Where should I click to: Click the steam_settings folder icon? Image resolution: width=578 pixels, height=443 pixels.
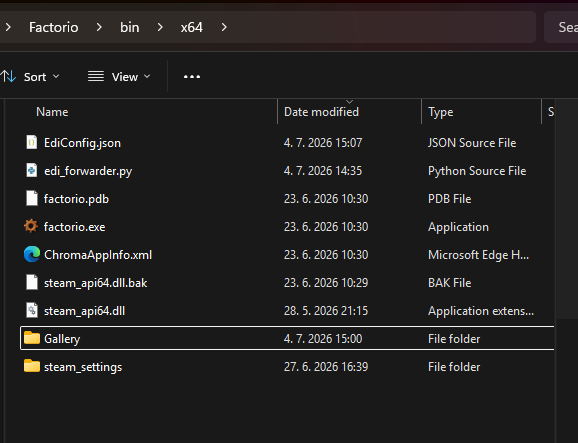[32, 366]
